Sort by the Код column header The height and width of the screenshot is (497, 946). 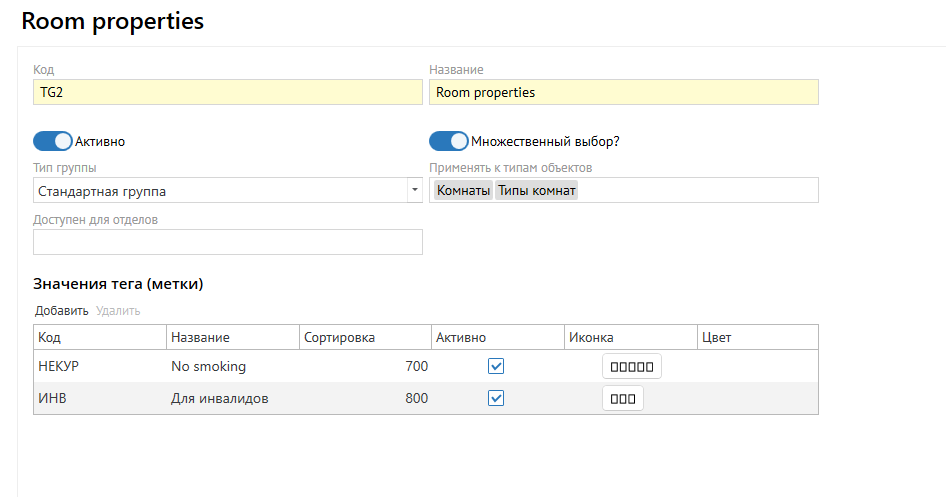[x=99, y=337]
